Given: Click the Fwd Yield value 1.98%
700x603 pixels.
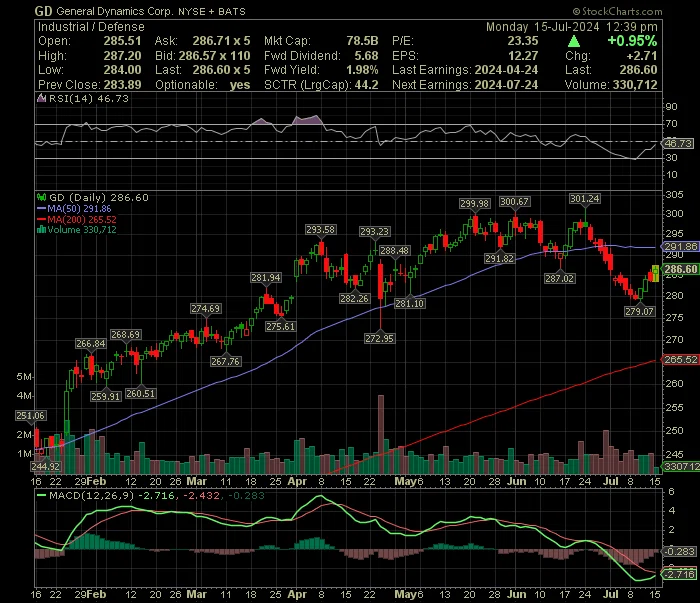Looking at the screenshot, I should click(362, 70).
